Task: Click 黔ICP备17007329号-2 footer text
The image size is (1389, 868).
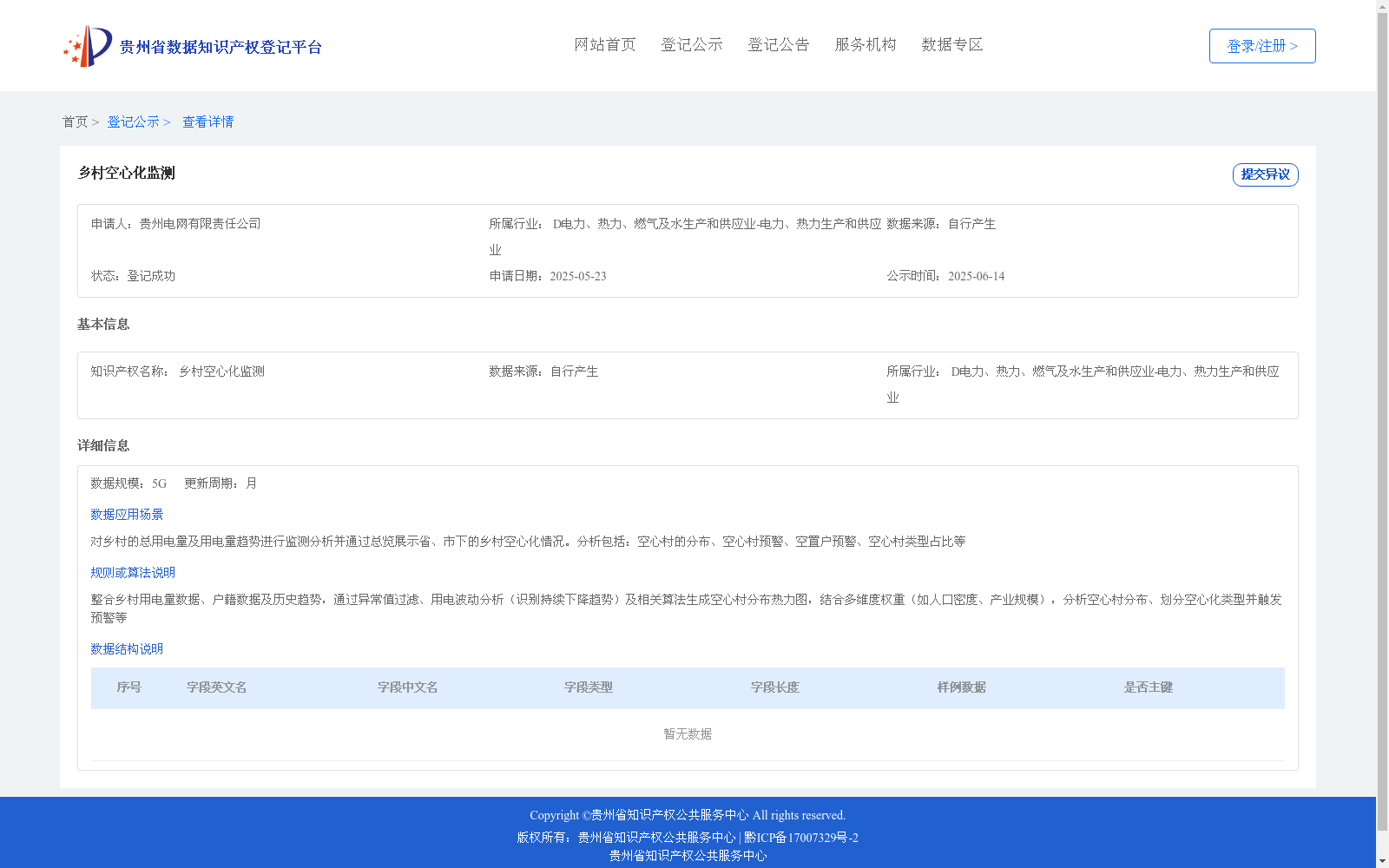Action: [x=801, y=838]
